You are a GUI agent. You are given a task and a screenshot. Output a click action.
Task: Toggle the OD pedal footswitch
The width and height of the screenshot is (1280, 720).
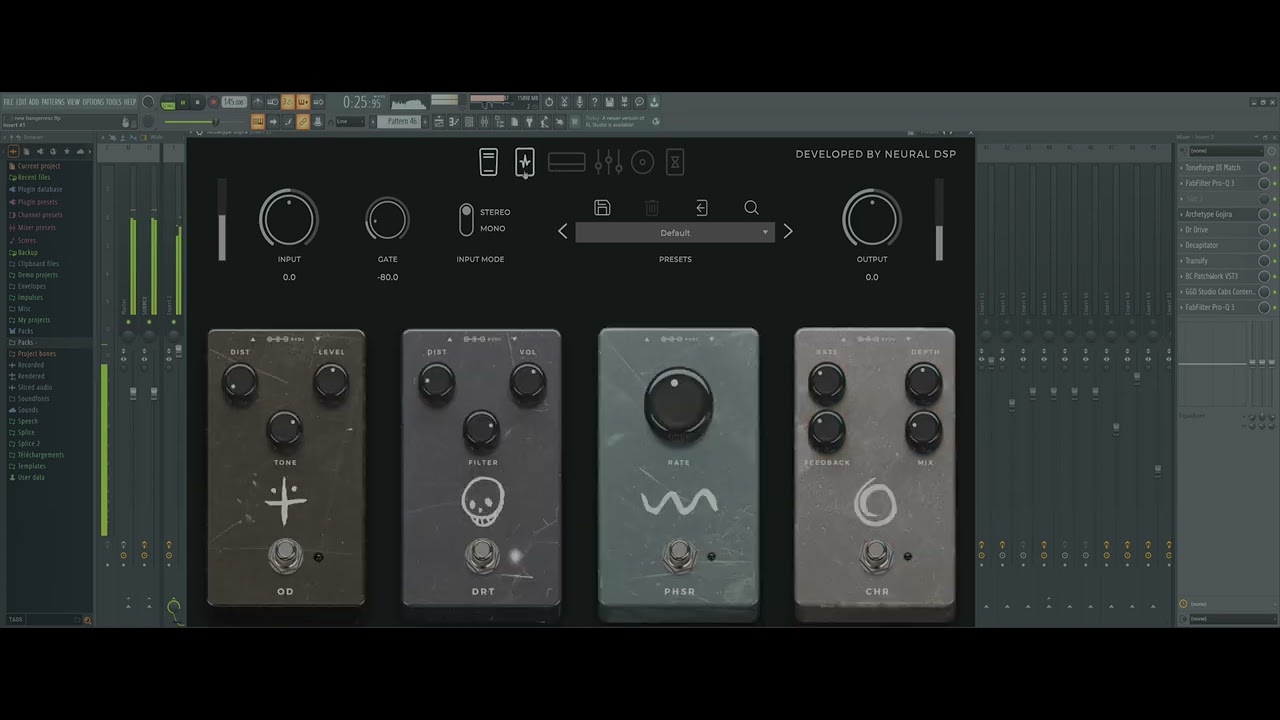[x=285, y=555]
